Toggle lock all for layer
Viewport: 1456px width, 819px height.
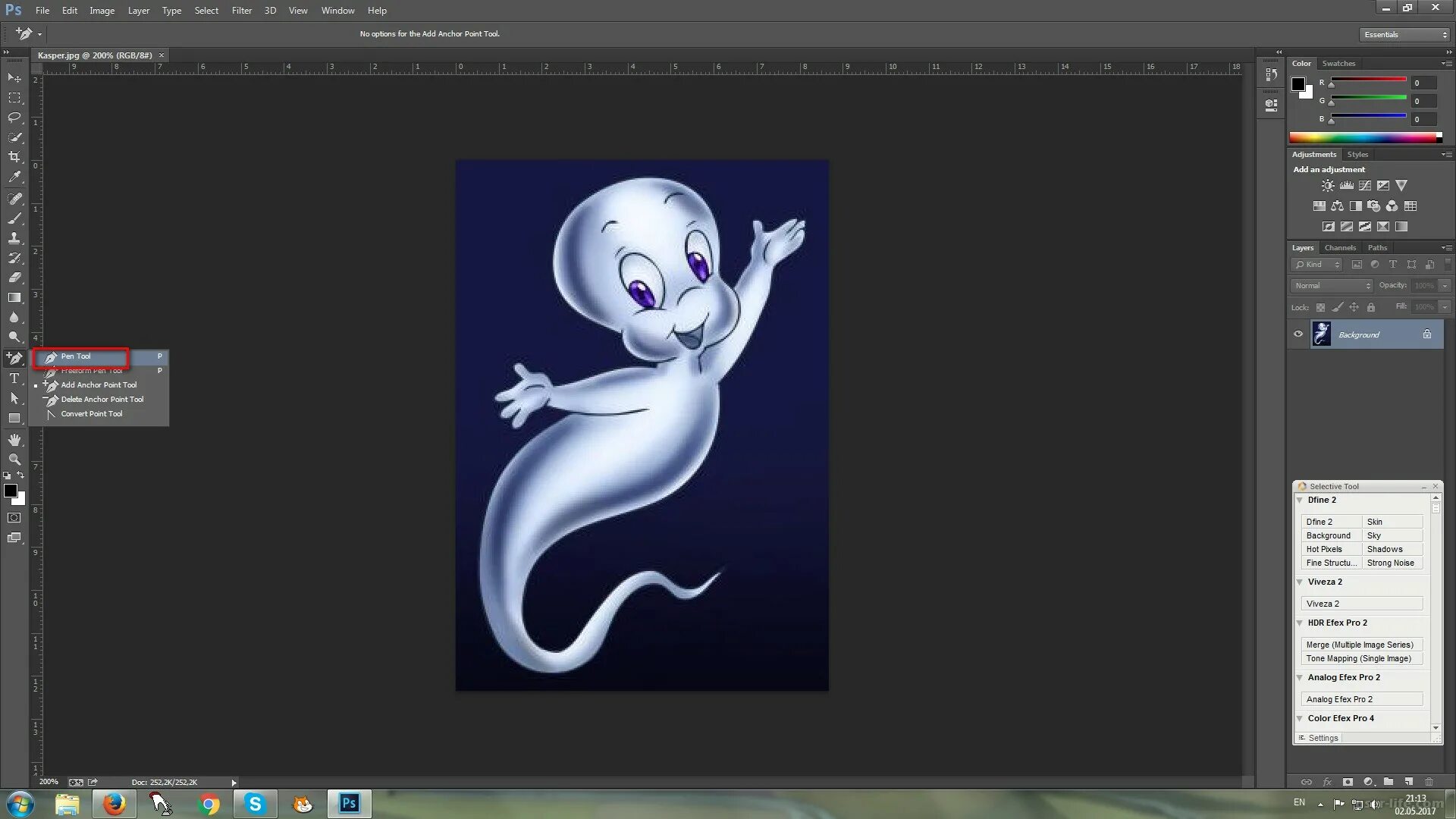(x=1371, y=307)
